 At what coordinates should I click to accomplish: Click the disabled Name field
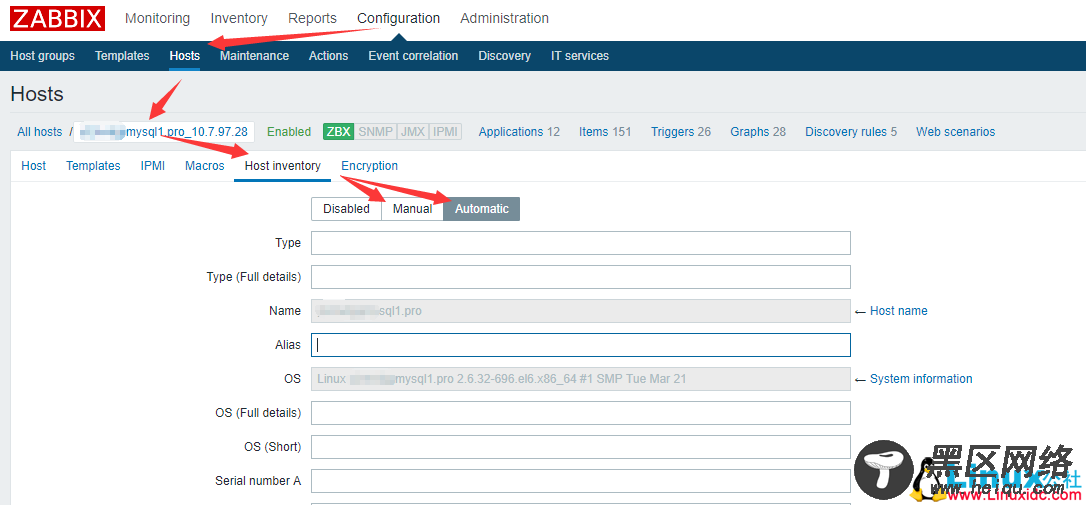tap(580, 311)
